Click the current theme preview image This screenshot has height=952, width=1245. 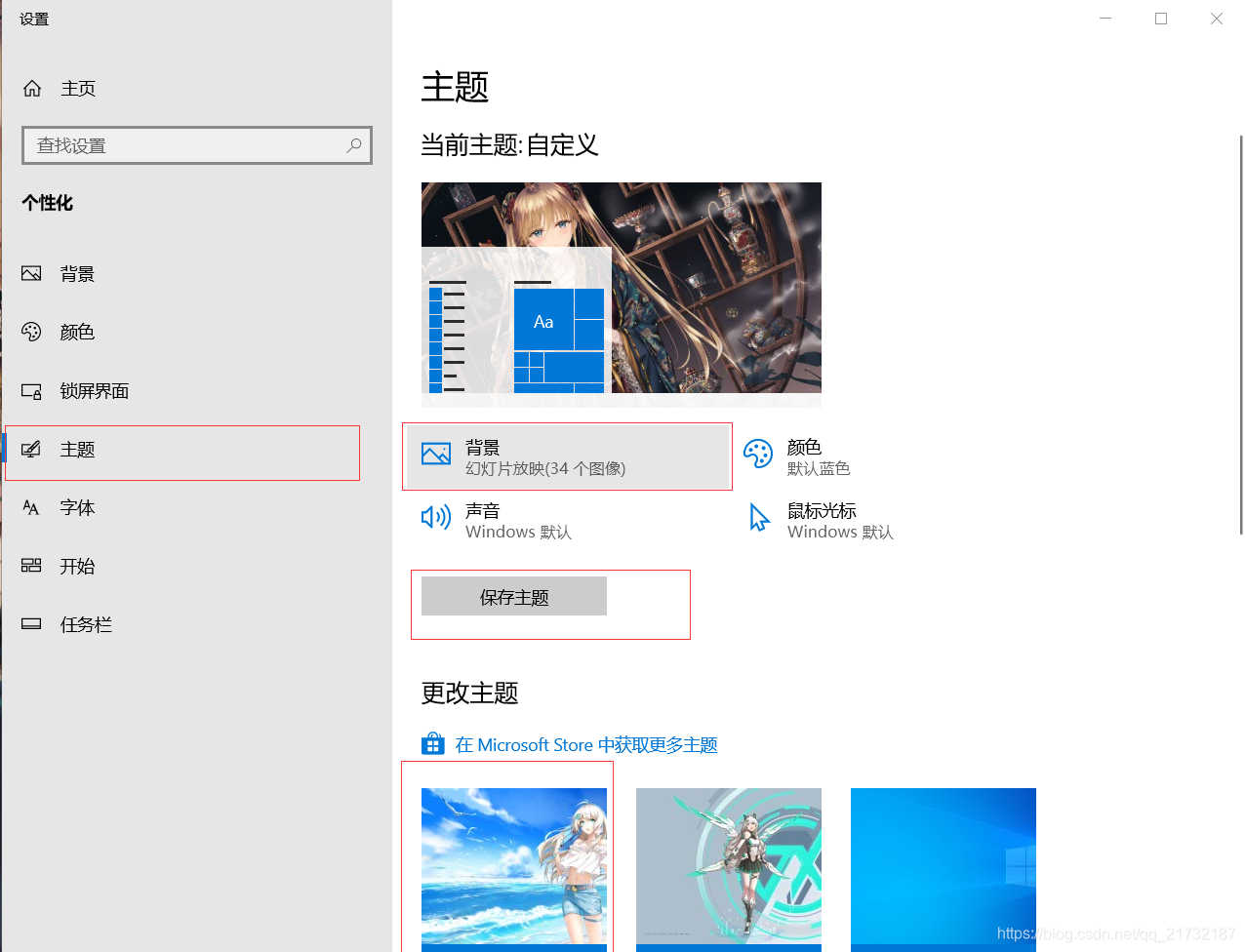click(x=622, y=295)
